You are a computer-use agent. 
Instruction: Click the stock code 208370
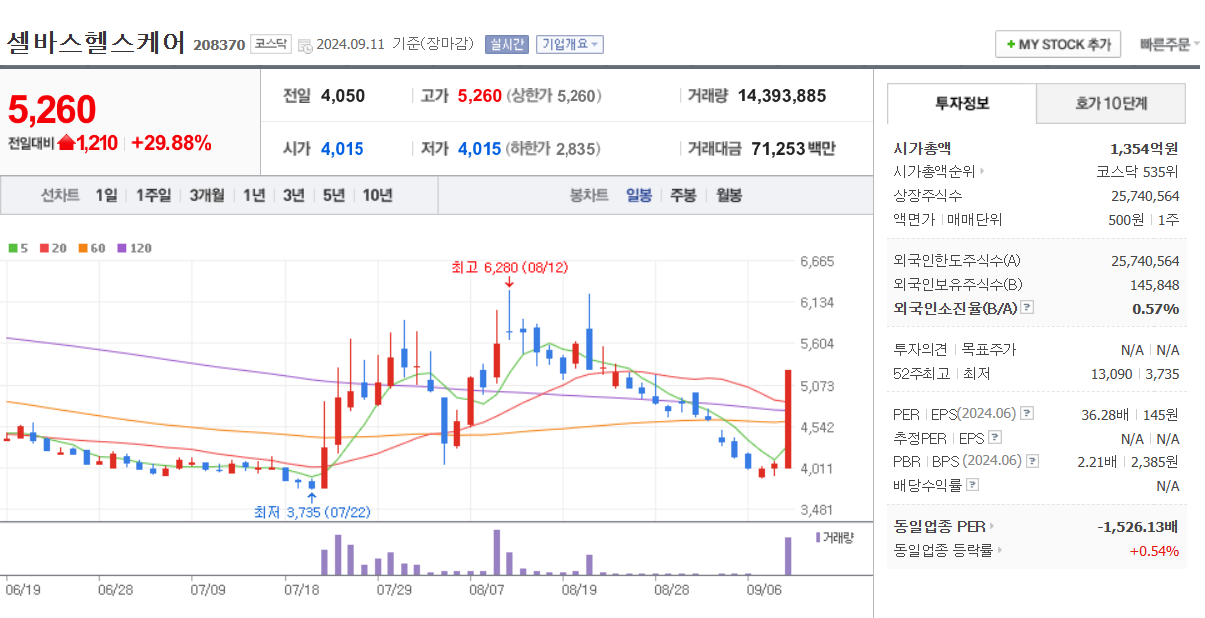pyautogui.click(x=219, y=45)
